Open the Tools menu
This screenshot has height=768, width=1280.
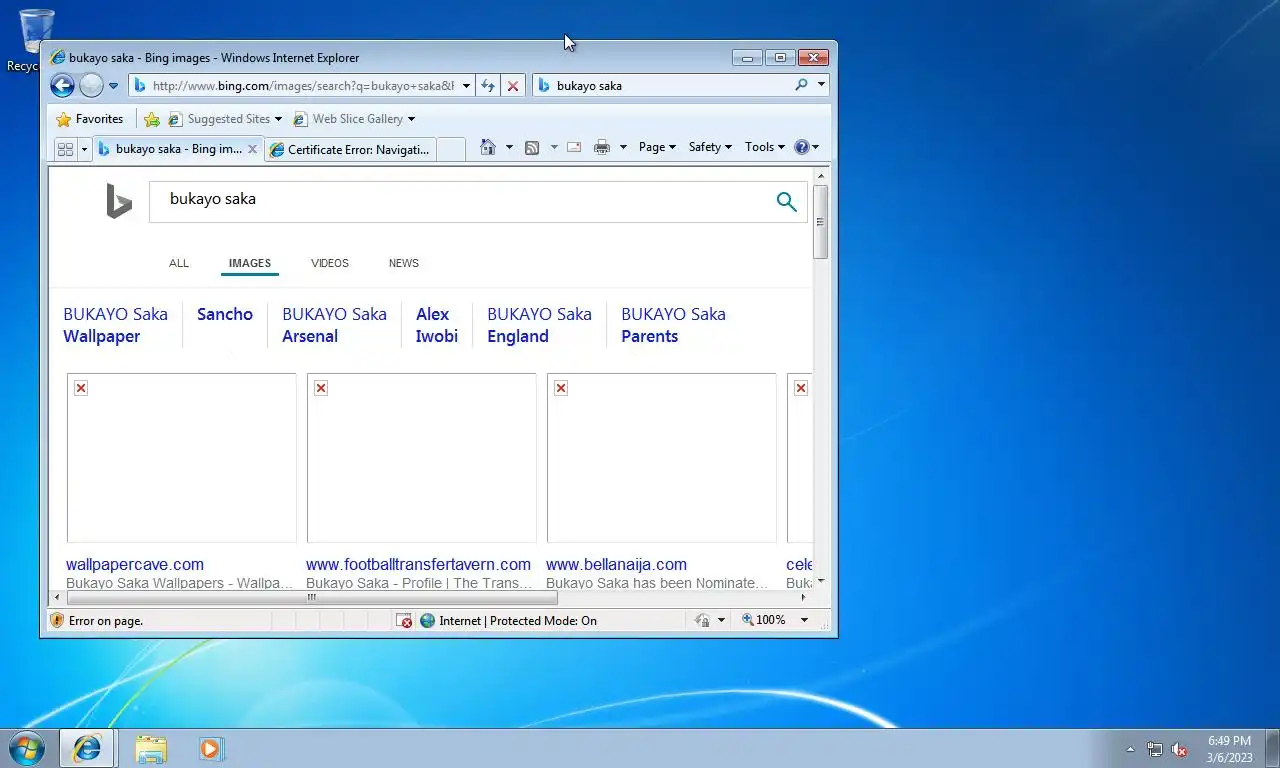(x=765, y=147)
